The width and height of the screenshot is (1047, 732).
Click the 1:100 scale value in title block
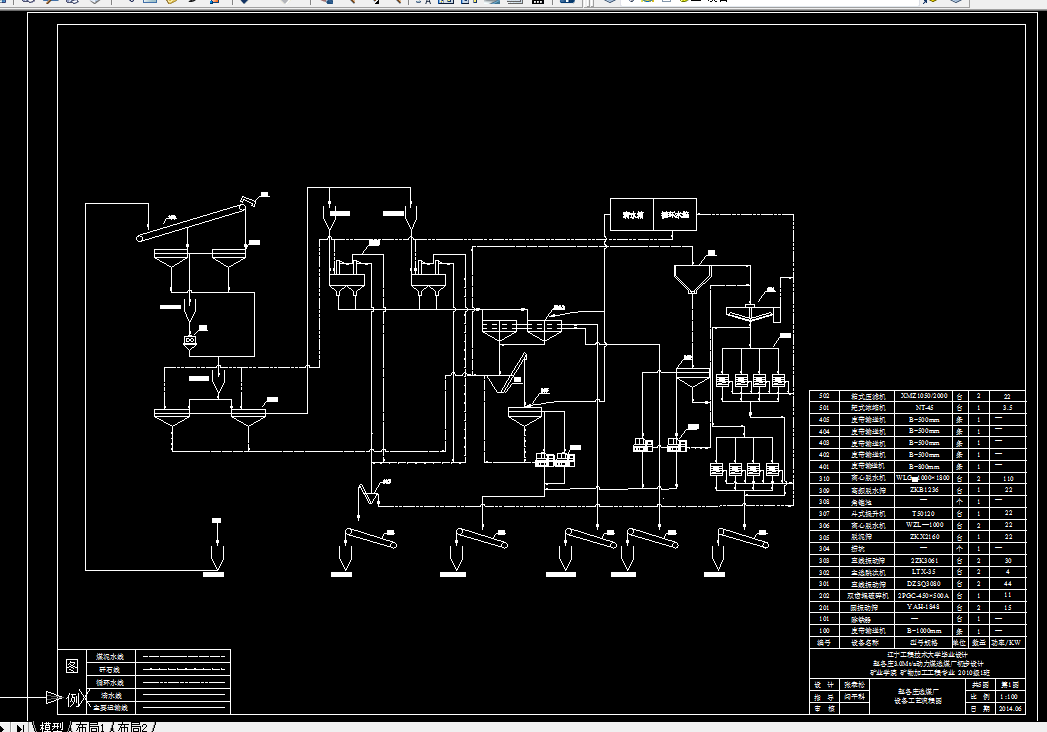[x=1009, y=697]
